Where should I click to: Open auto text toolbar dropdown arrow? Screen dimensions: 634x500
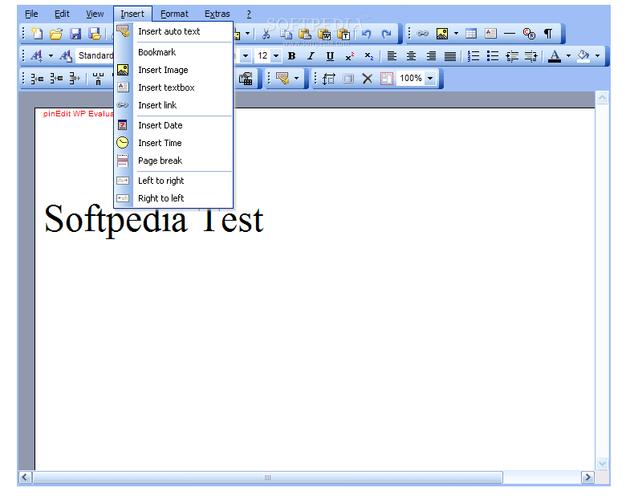click(x=296, y=78)
